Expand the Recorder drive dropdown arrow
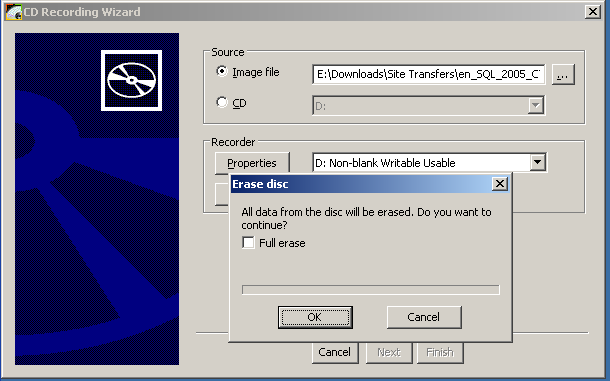This screenshot has height=381, width=610. tap(538, 162)
